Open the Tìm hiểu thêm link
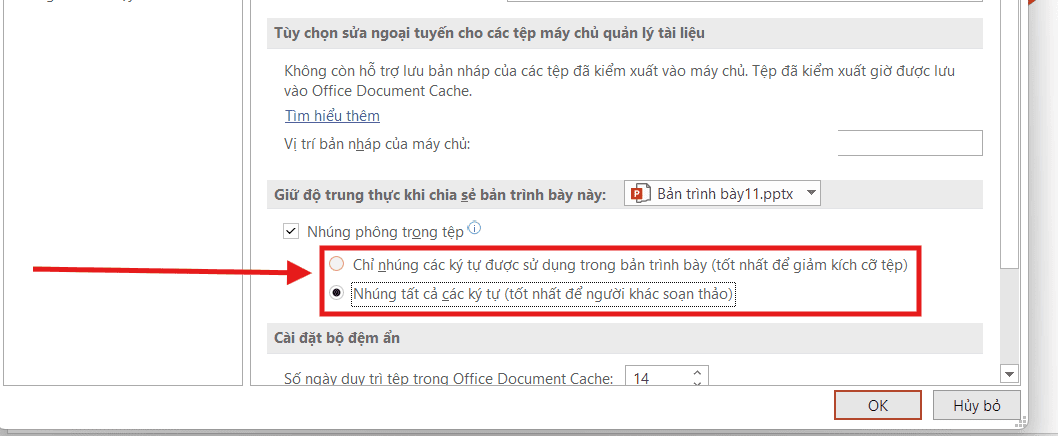1058x436 pixels. (332, 115)
